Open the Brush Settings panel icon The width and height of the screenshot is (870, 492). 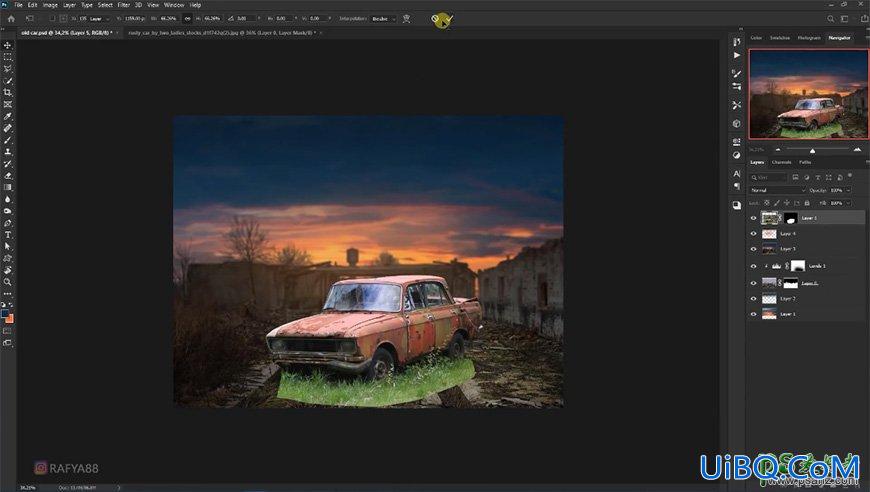pos(736,73)
